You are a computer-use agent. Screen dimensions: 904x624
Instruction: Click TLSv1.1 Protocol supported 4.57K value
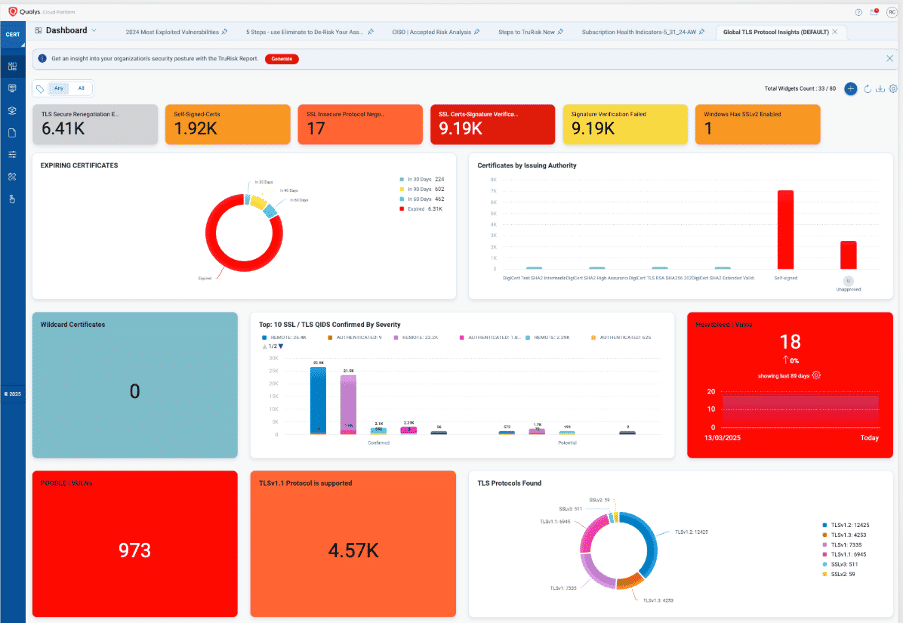pos(353,551)
